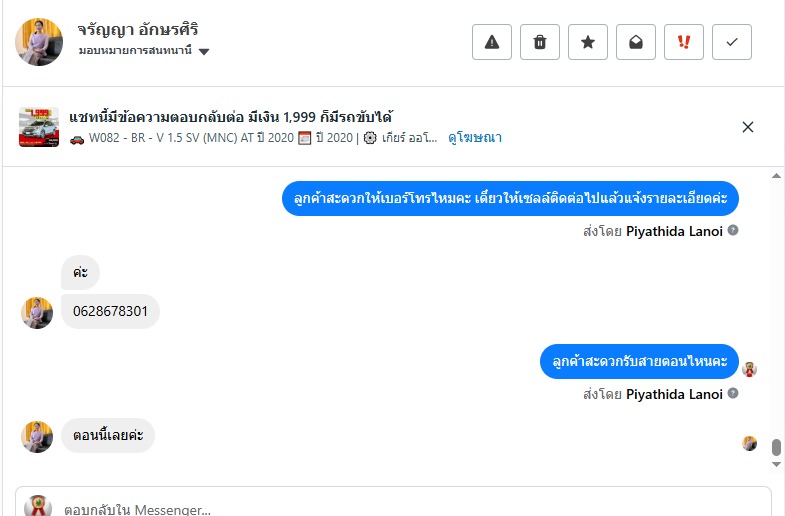Click customer avatar beside "ตอนนี้เลยค่ะ" message
The height and width of the screenshot is (516, 785).
pos(38,436)
